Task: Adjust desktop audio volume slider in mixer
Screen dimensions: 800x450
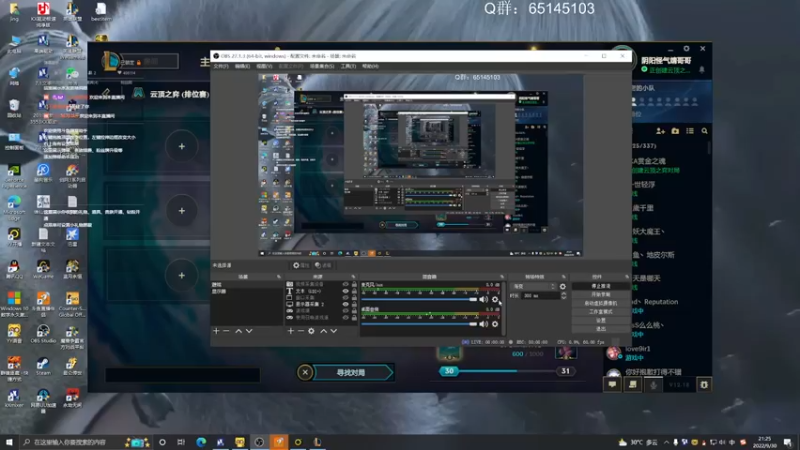Action: (419, 324)
